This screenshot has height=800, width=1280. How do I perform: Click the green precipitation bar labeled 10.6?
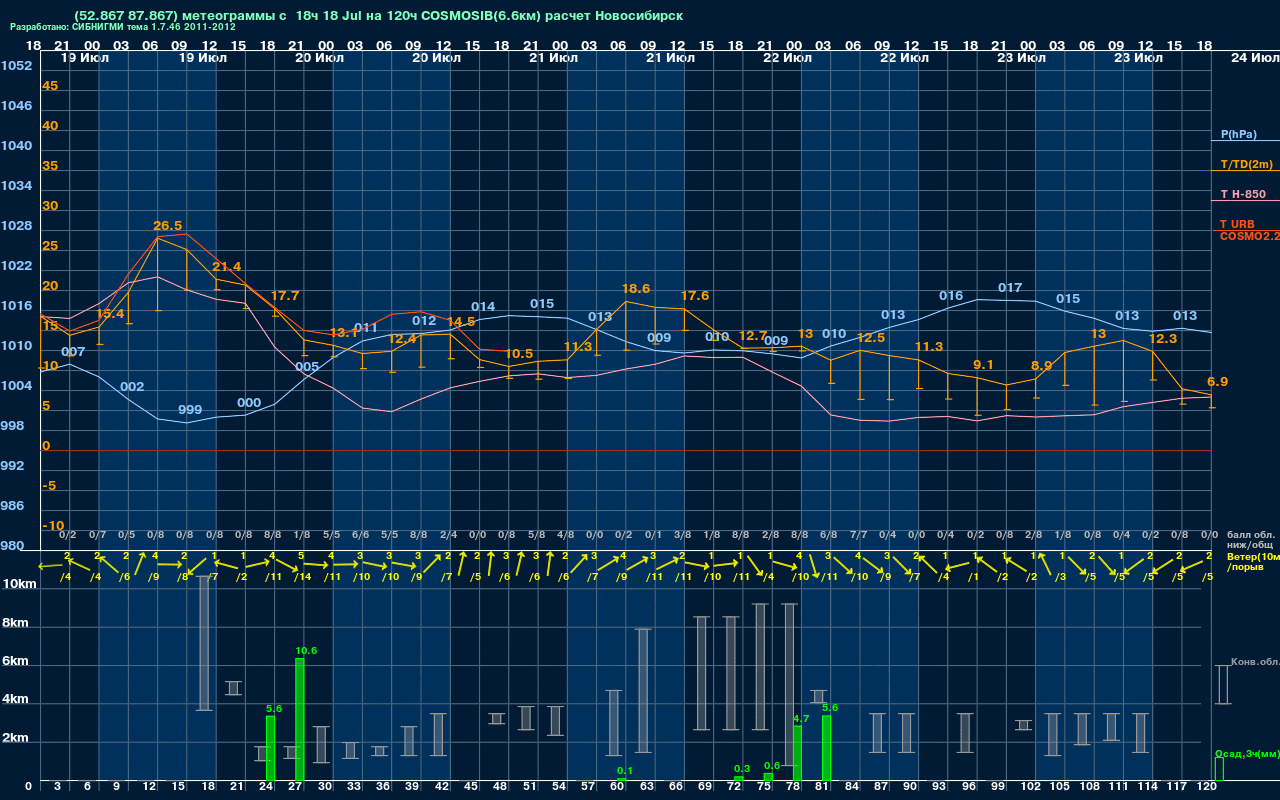[x=300, y=720]
